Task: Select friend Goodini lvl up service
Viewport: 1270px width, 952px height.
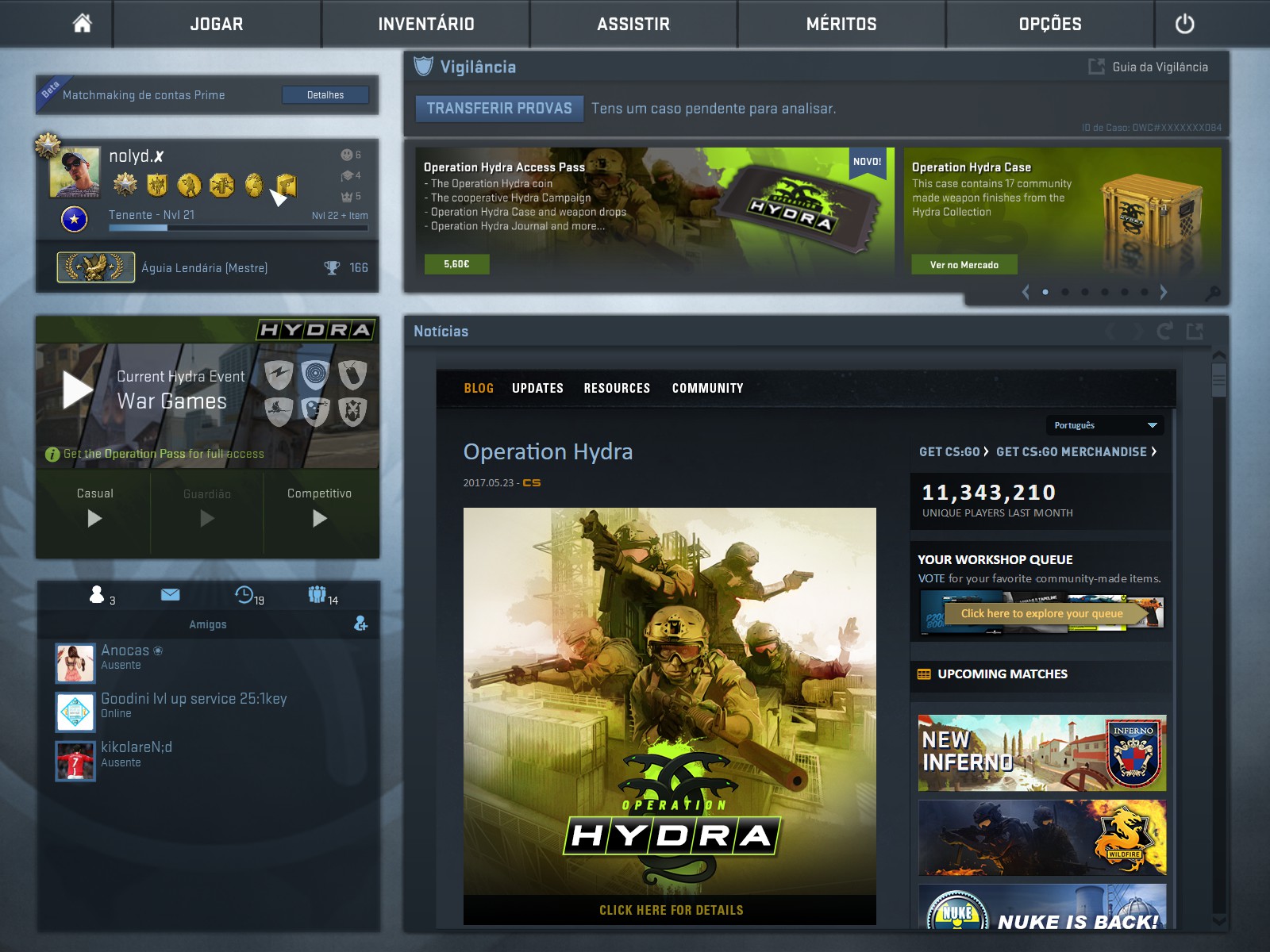Action: pyautogui.click(x=208, y=712)
